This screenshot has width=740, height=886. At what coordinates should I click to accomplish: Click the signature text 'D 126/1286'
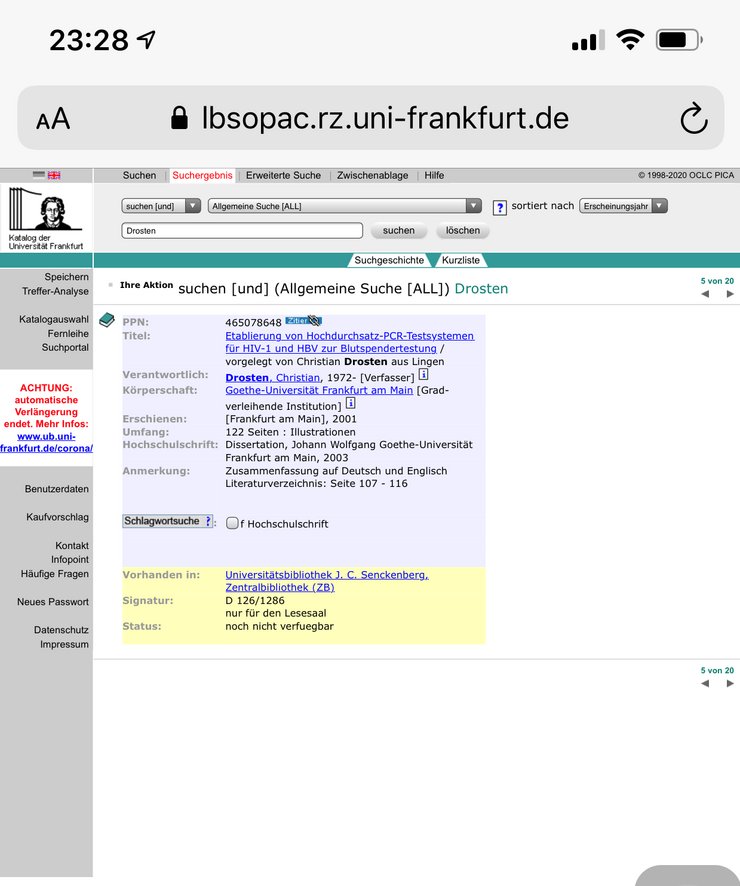[255, 600]
